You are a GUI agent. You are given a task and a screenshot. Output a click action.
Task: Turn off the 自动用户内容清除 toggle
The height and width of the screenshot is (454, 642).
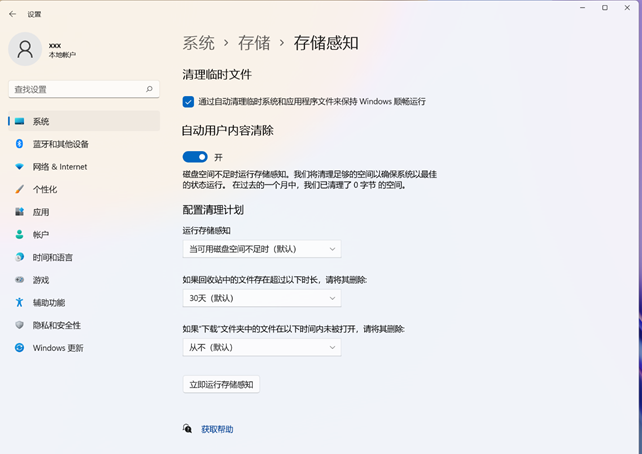coord(195,157)
